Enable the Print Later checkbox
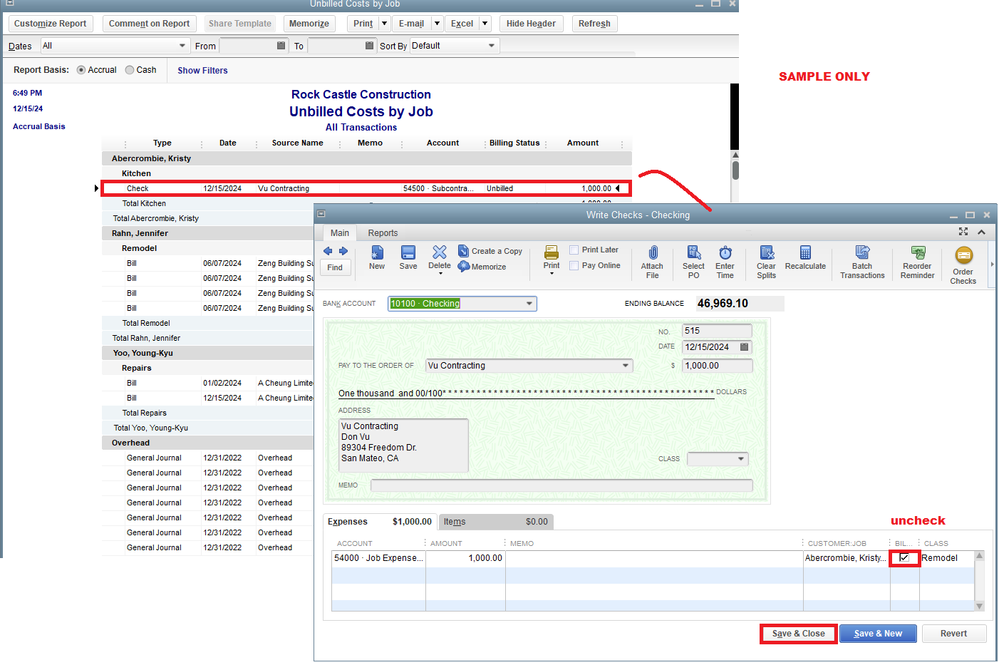Viewport: 999px width, 663px height. tap(575, 250)
